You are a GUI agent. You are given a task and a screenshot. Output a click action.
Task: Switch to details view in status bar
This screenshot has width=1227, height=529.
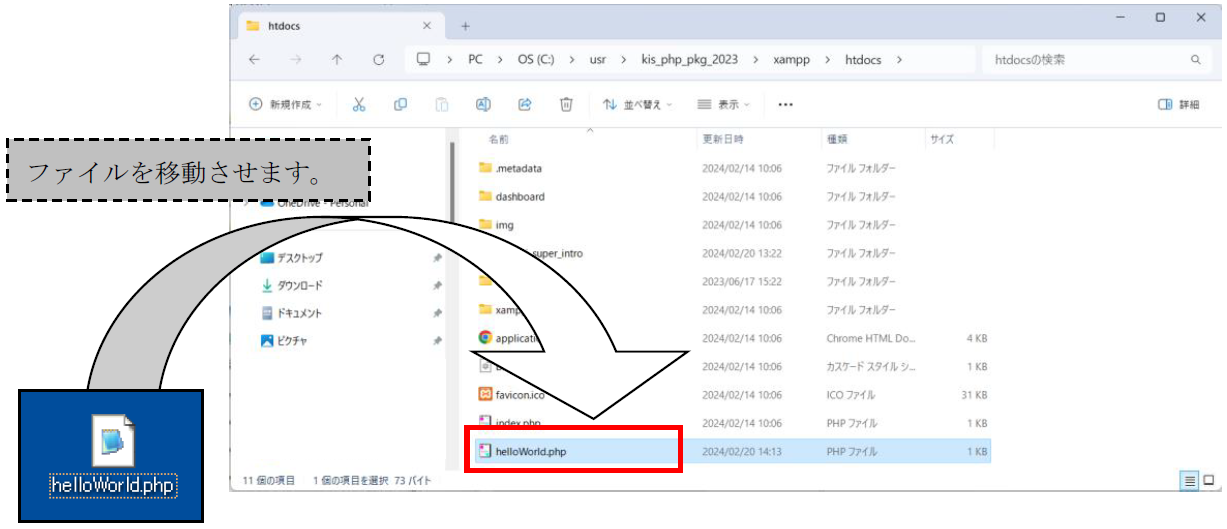[1190, 481]
